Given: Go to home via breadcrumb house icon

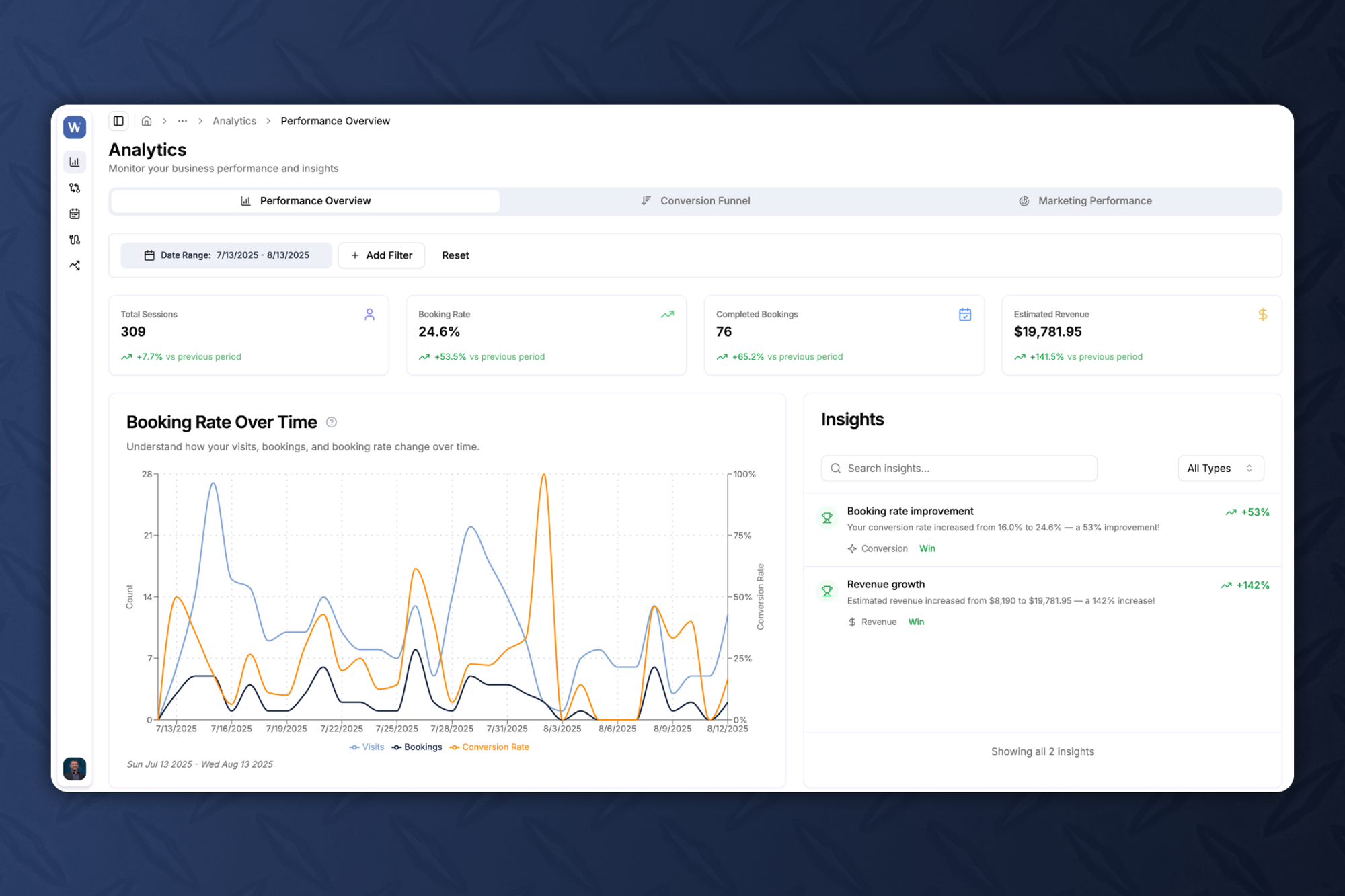Looking at the screenshot, I should 147,121.
